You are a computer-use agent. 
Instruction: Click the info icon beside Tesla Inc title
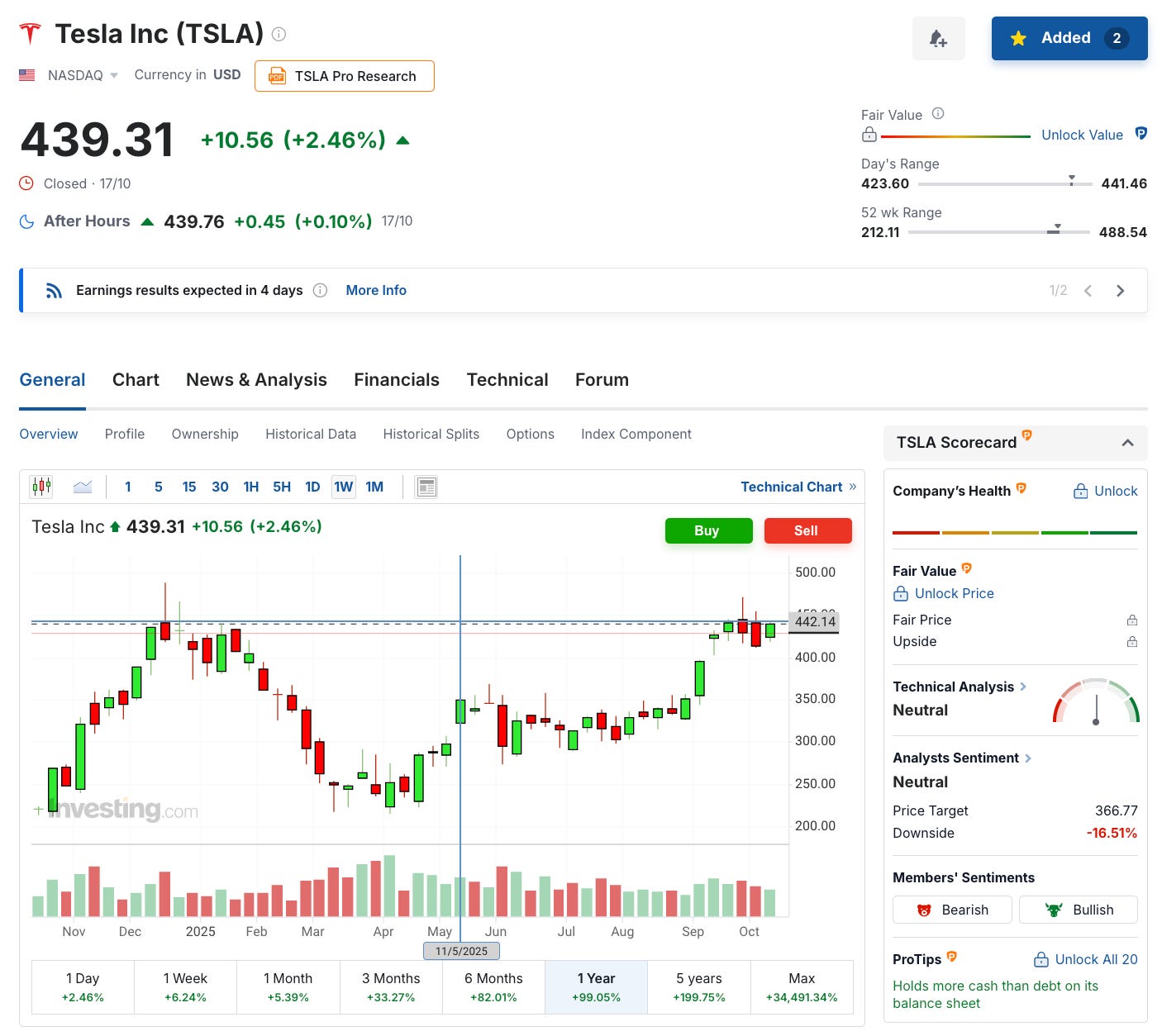pyautogui.click(x=279, y=34)
